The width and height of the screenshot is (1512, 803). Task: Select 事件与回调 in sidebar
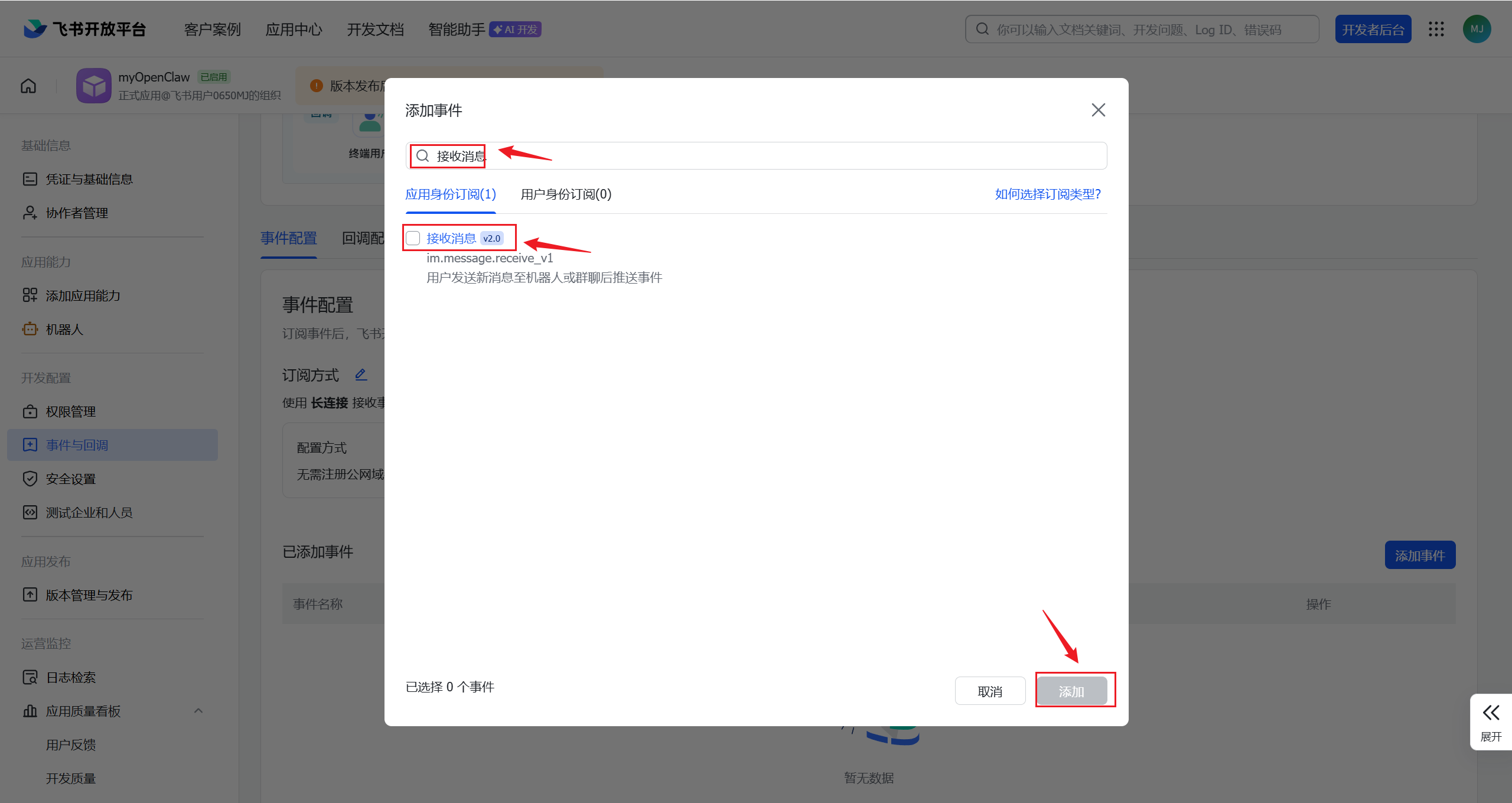[112, 445]
